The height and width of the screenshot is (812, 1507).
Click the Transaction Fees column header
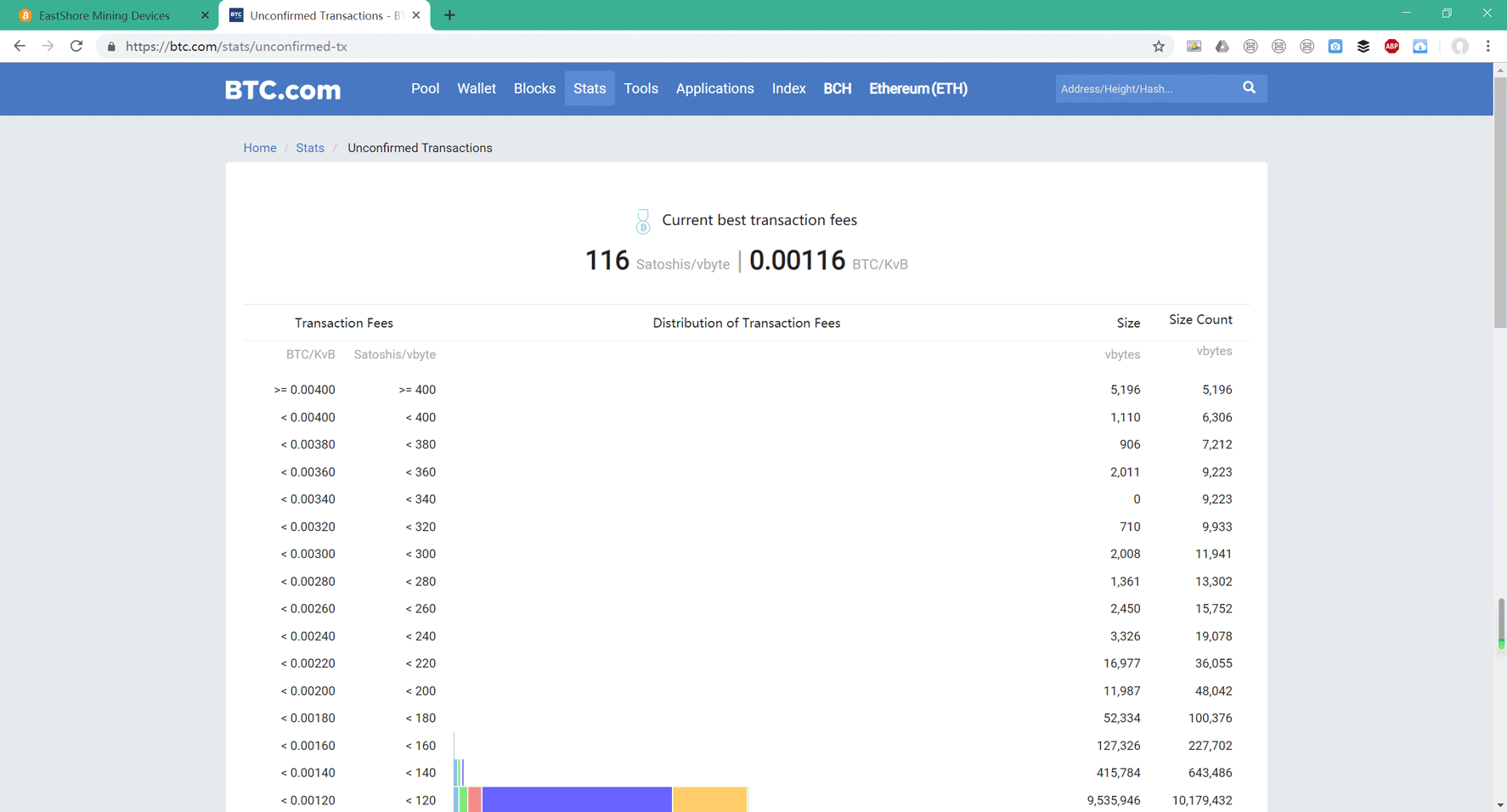(x=344, y=323)
